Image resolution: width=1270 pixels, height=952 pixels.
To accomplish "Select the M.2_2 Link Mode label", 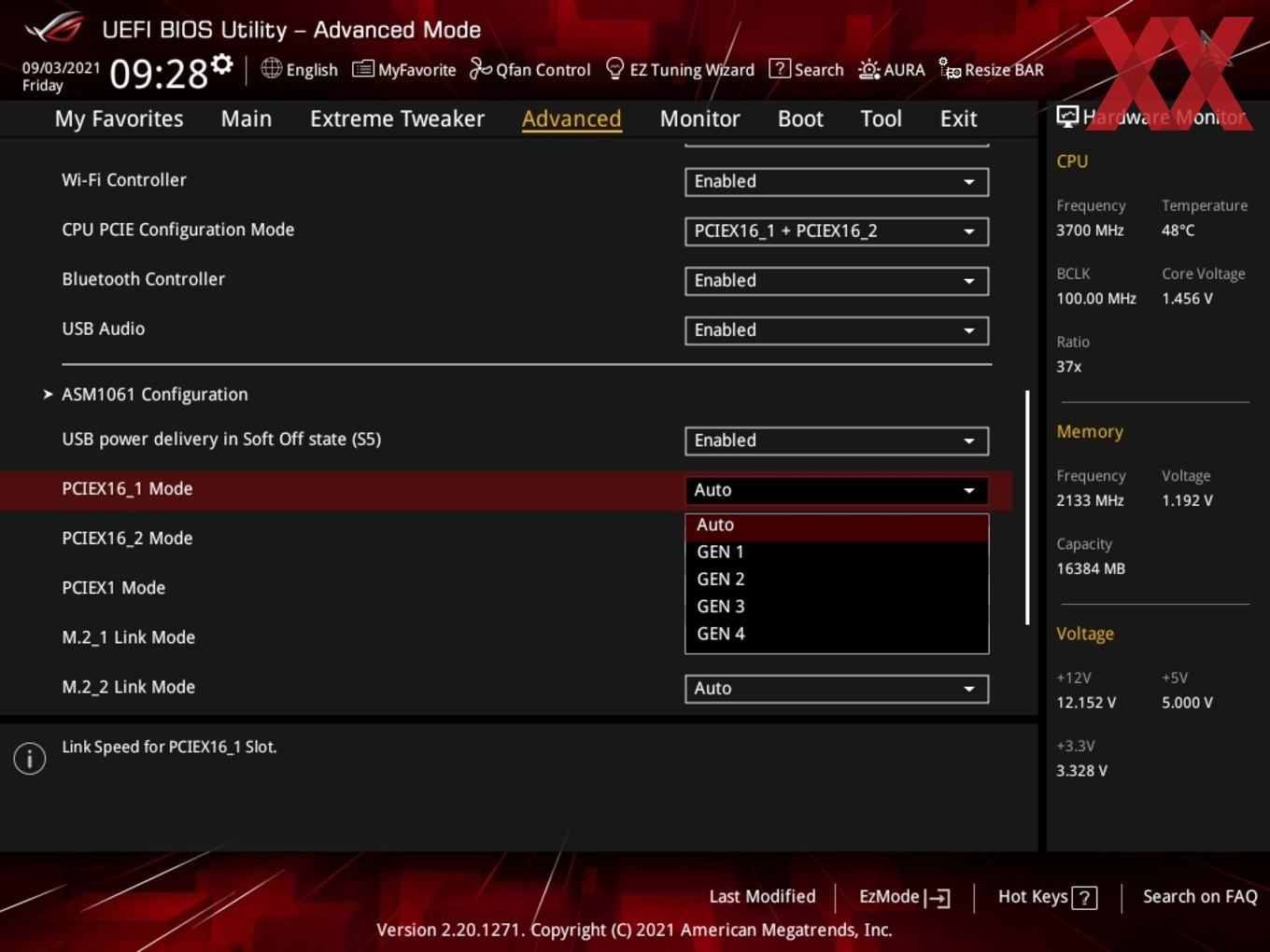I will (128, 687).
